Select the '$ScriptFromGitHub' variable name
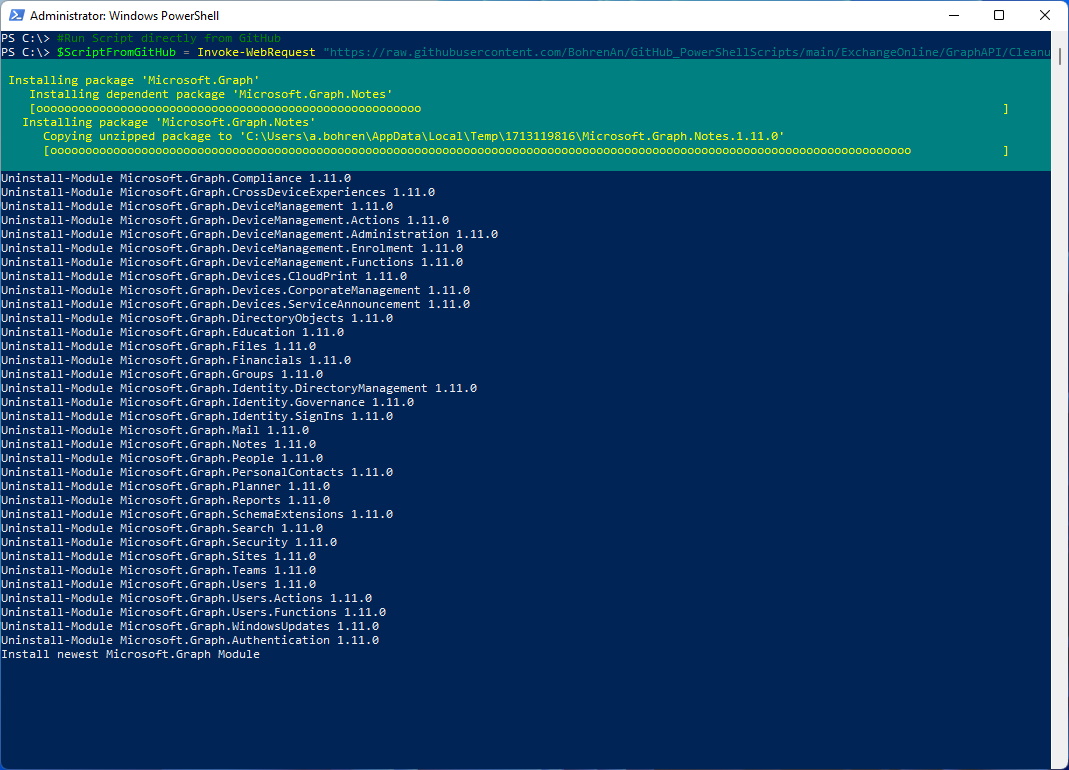Image resolution: width=1069 pixels, height=770 pixels. (116, 53)
